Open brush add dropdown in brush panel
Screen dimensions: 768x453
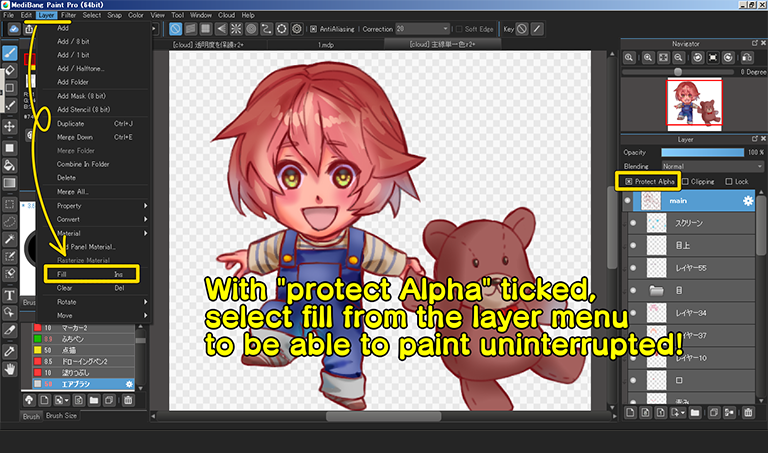pyautogui.click(x=62, y=400)
